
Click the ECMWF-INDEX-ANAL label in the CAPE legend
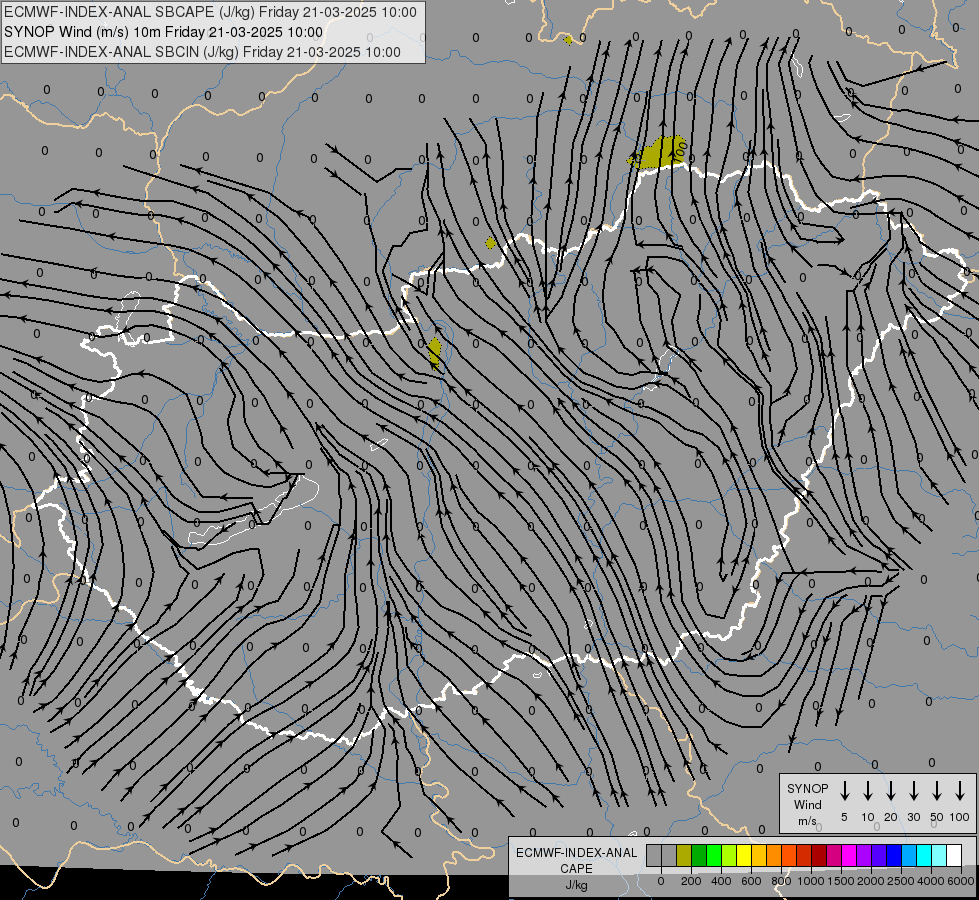[x=576, y=853]
